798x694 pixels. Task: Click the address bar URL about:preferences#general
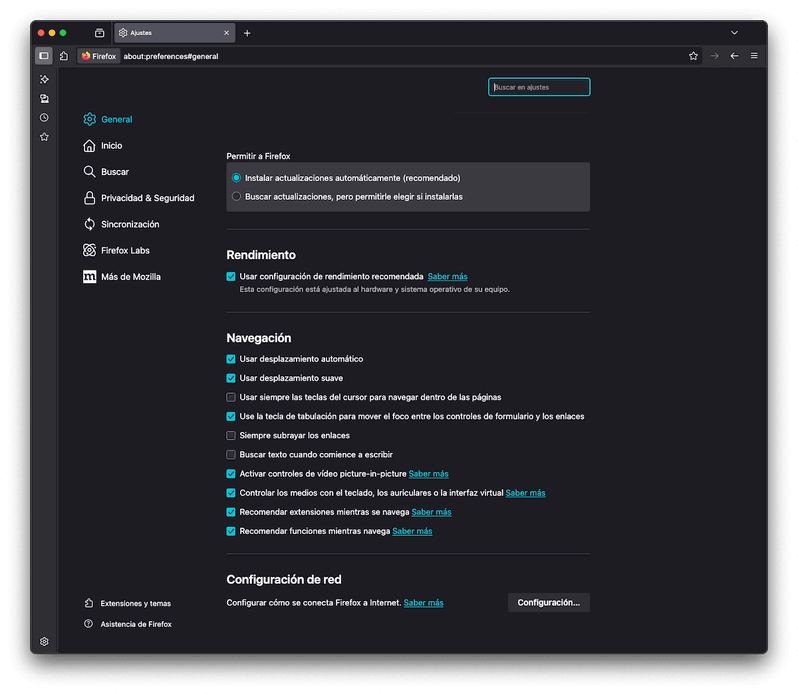(x=171, y=56)
